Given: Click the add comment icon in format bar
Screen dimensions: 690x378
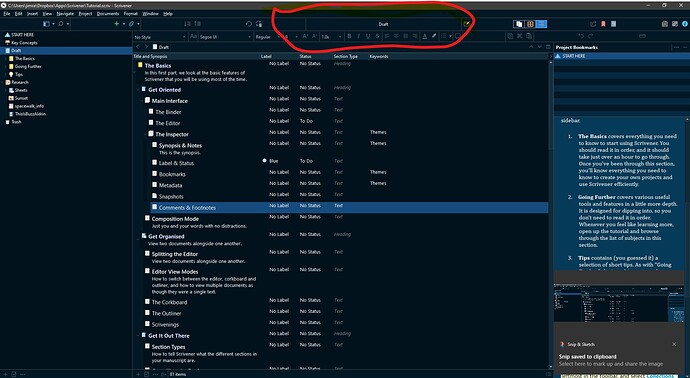Looking at the screenshot, I should click(x=458, y=37).
